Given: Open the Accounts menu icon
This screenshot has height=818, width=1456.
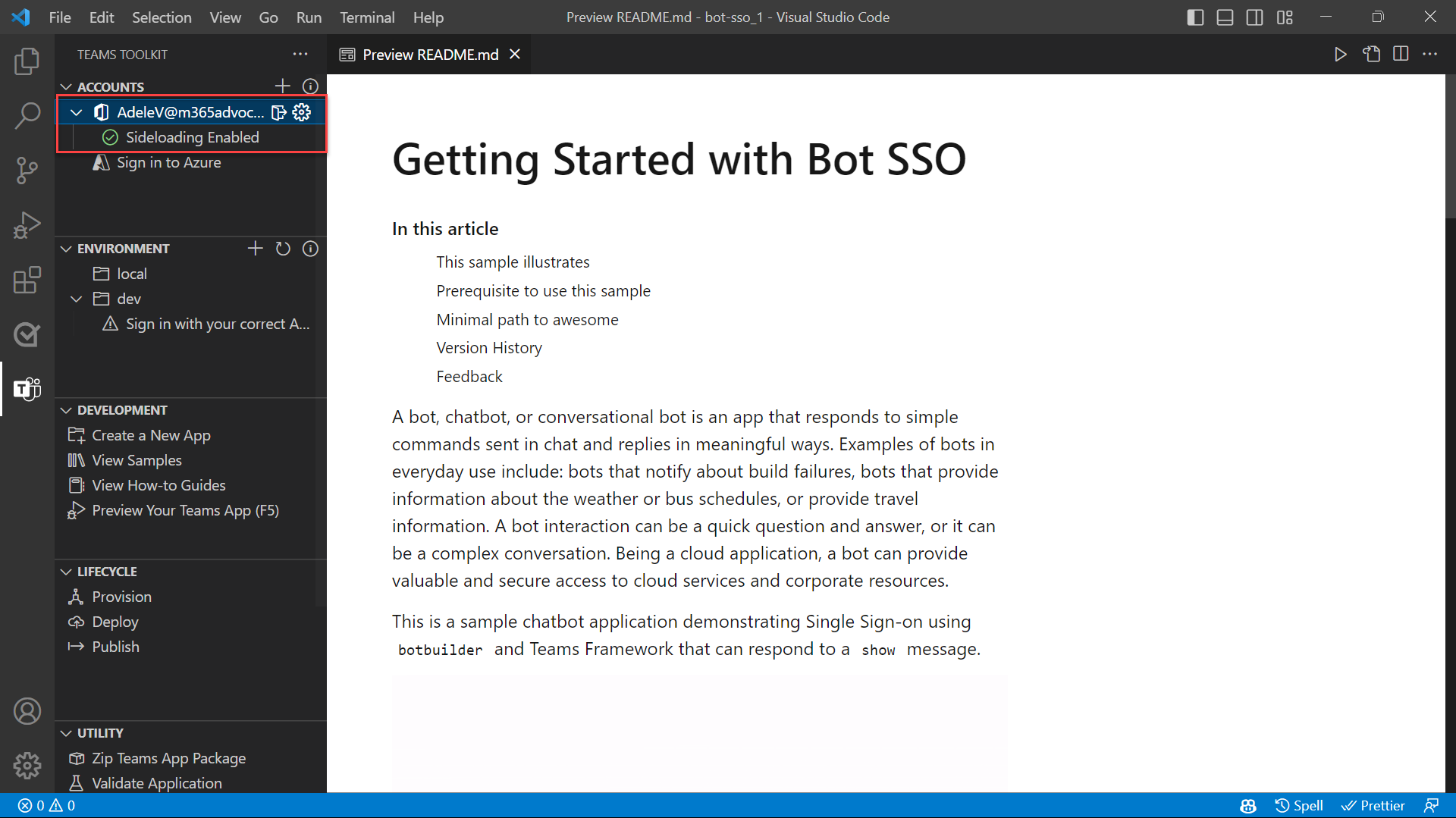Looking at the screenshot, I should coord(27,711).
